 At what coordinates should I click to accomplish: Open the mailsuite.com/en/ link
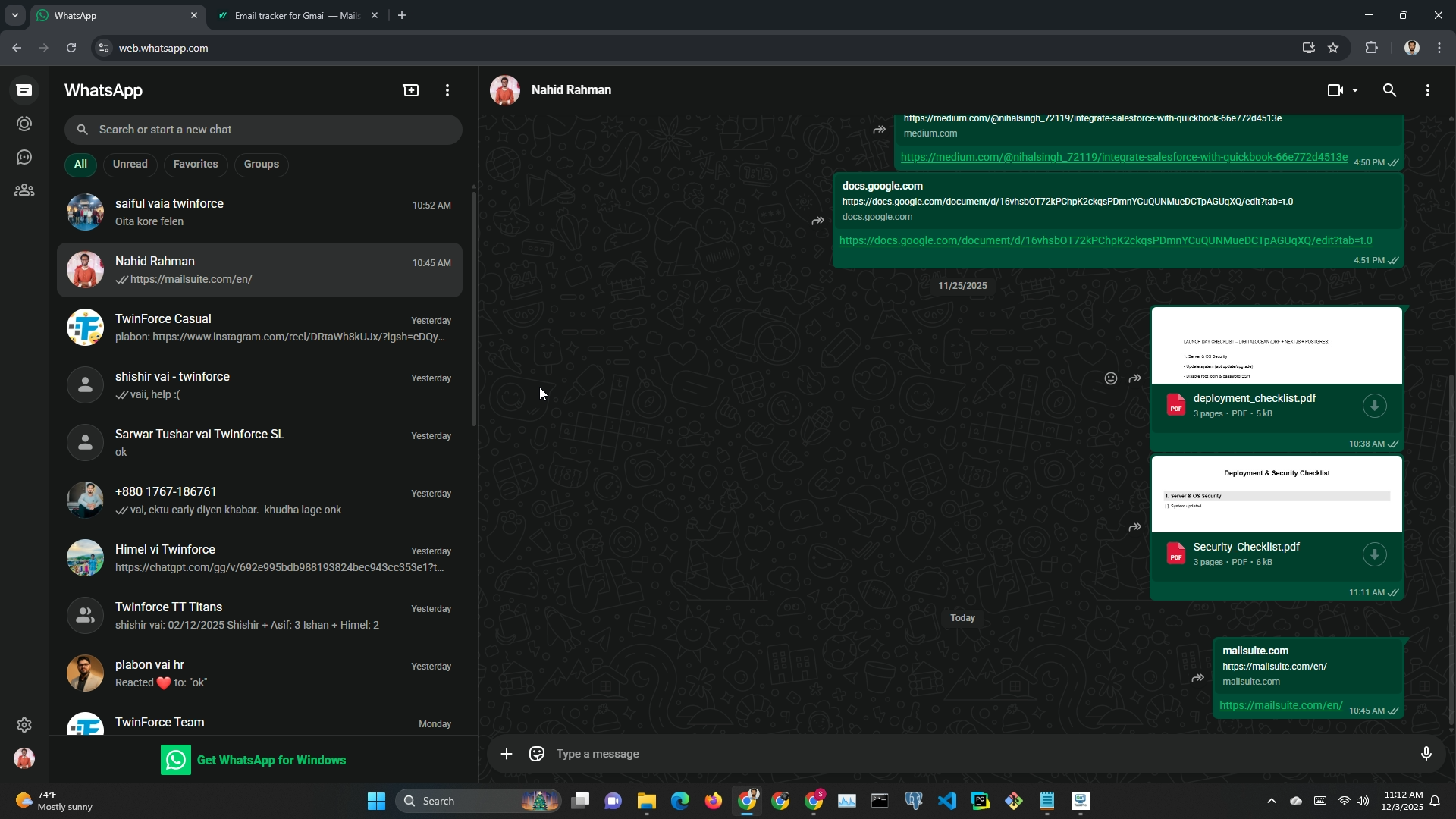coord(1280,705)
